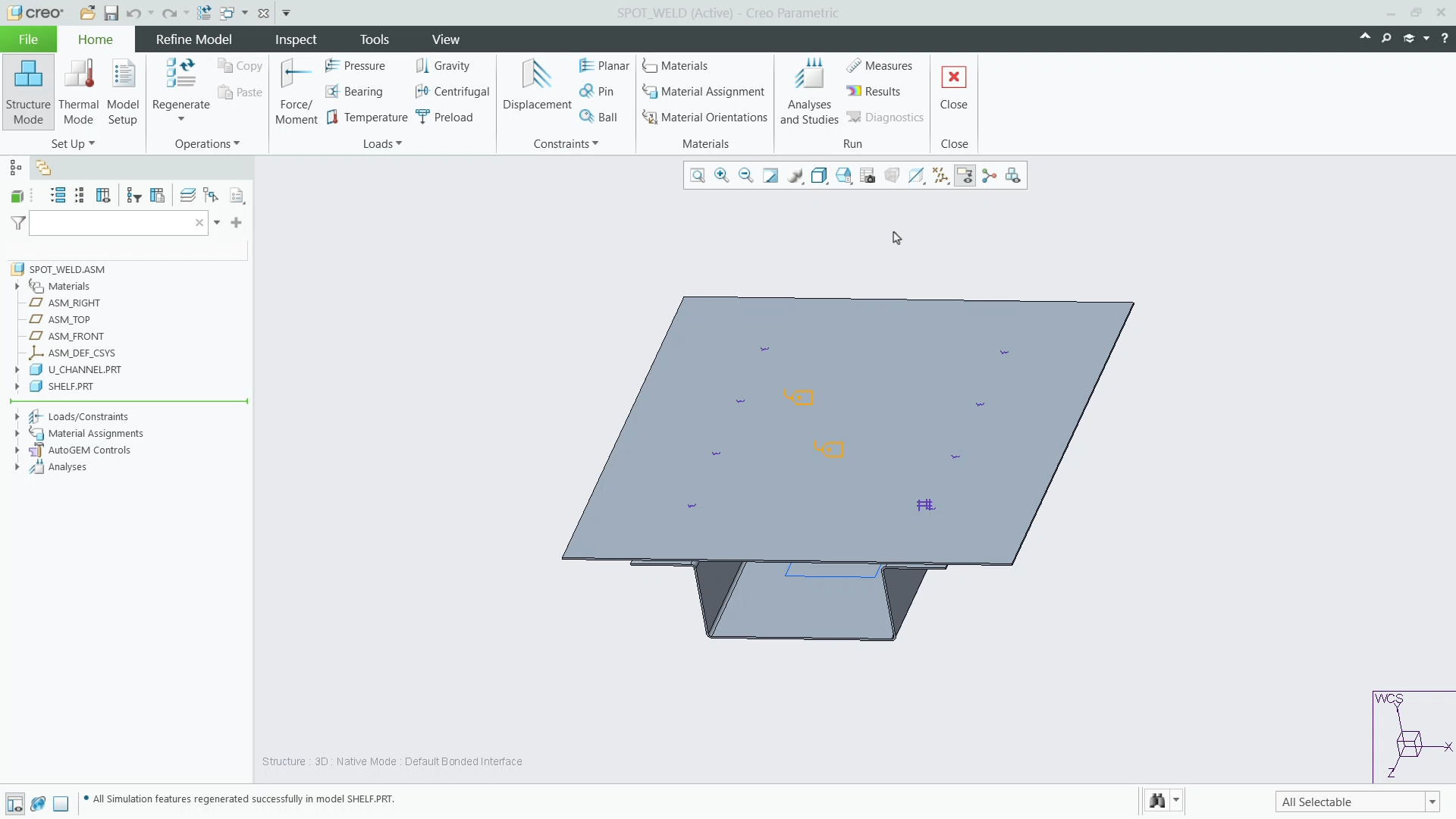Open the All Selectable filter dropdown
Image resolution: width=1456 pixels, height=819 pixels.
pyautogui.click(x=1432, y=802)
